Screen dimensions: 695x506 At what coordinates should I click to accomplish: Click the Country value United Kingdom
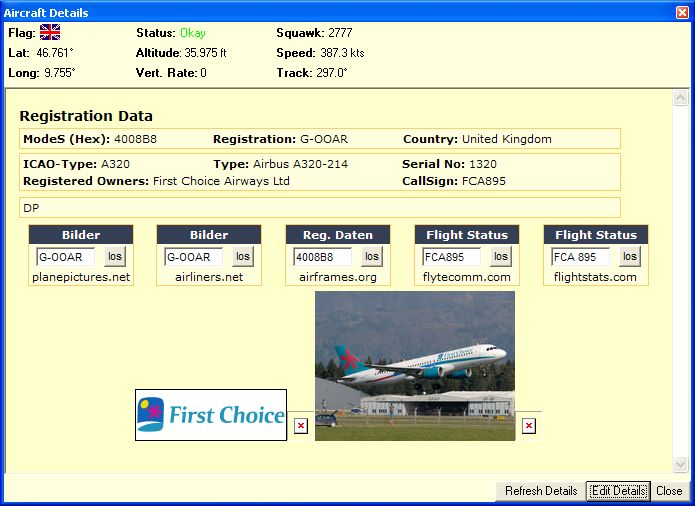point(507,139)
